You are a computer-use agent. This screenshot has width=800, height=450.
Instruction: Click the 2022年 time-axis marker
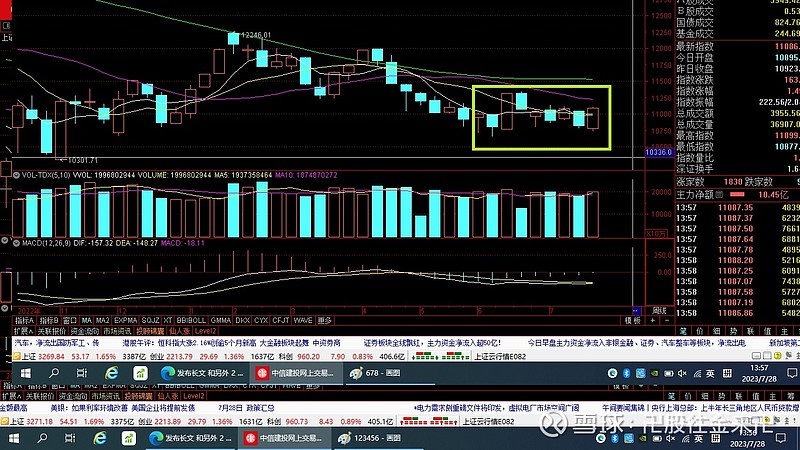click(29, 310)
